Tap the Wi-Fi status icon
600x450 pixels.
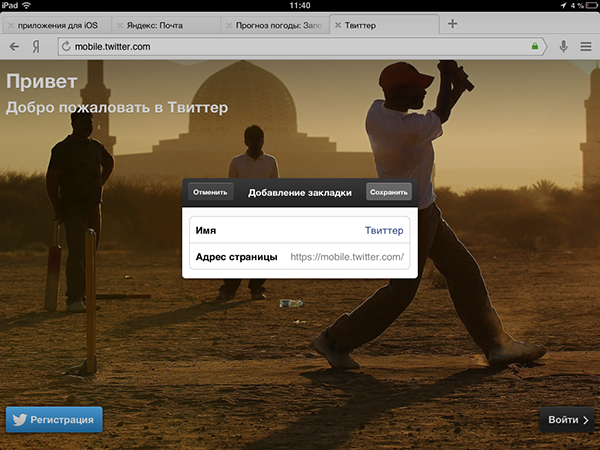pyautogui.click(x=26, y=5)
